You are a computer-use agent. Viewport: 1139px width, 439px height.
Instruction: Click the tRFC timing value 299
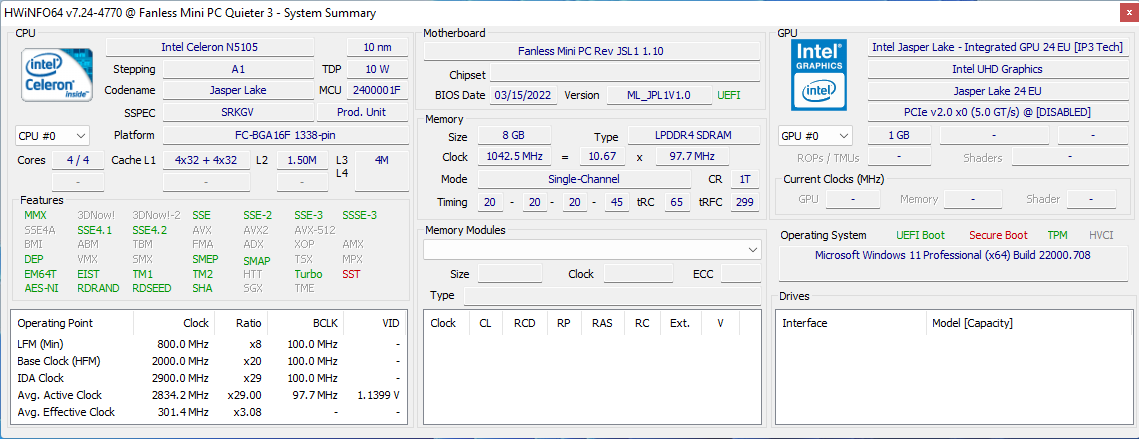click(x=745, y=202)
